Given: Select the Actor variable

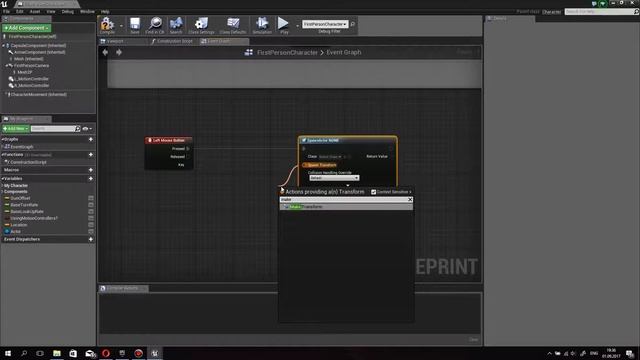Looking at the screenshot, I should point(16,231).
